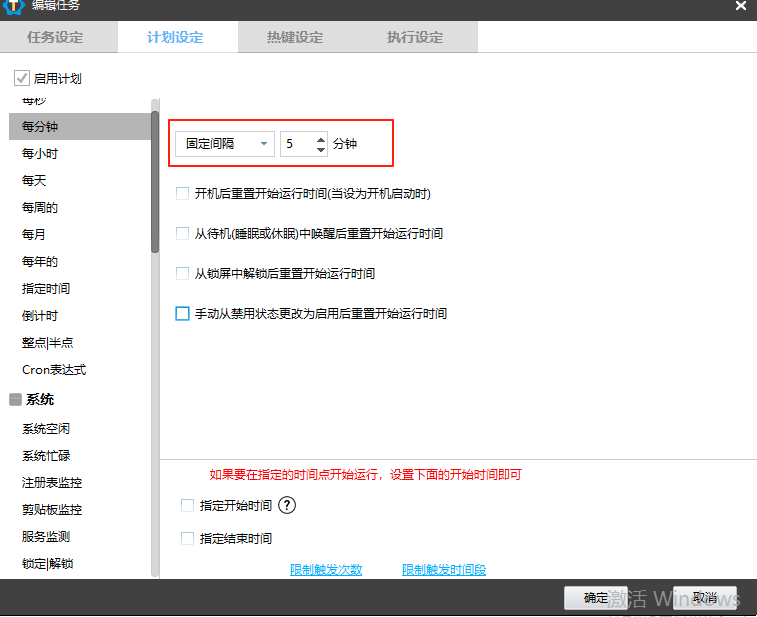
Task: Select Cron表达式 in the schedule list
Action: (54, 370)
